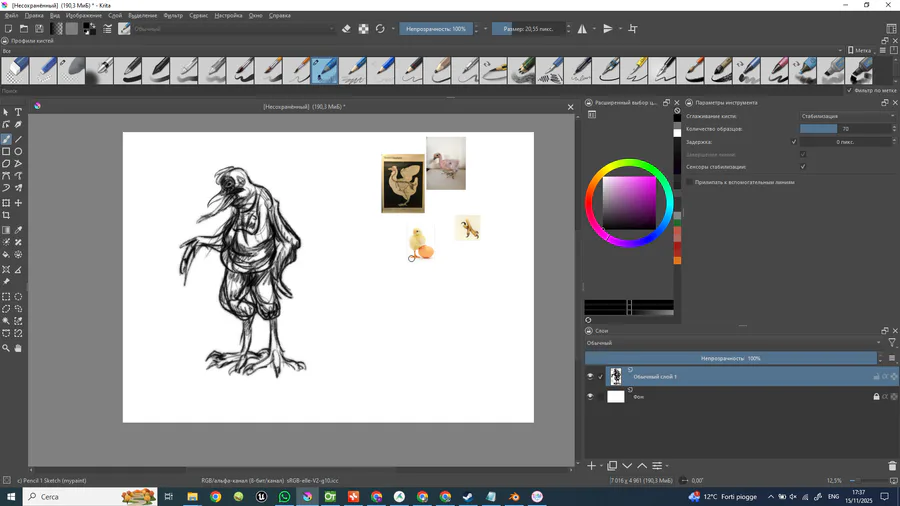
Task: Open the 'Сглаживание кисти' dropdown
Action: point(847,116)
